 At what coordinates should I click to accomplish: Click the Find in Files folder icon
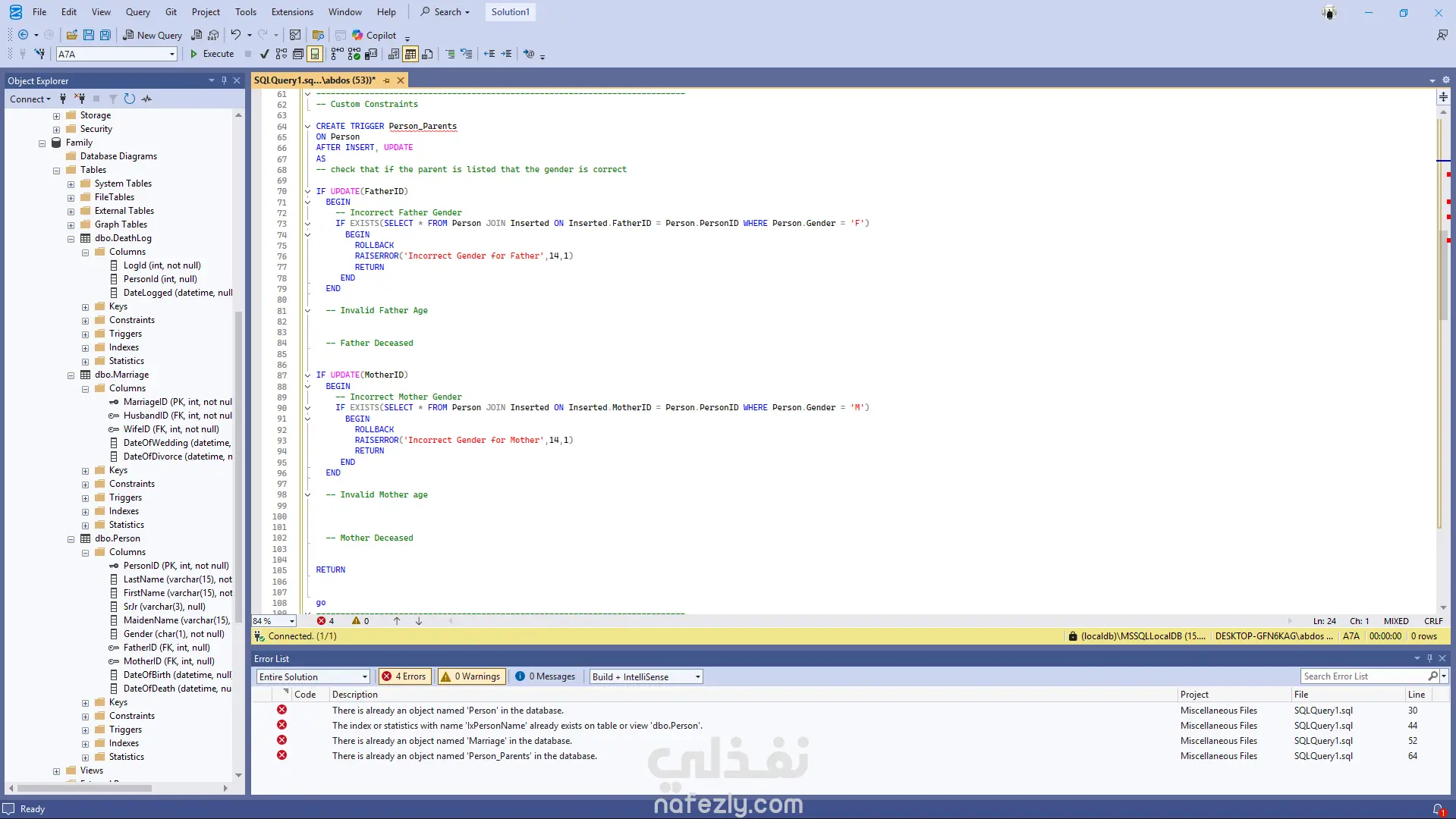coord(318,35)
